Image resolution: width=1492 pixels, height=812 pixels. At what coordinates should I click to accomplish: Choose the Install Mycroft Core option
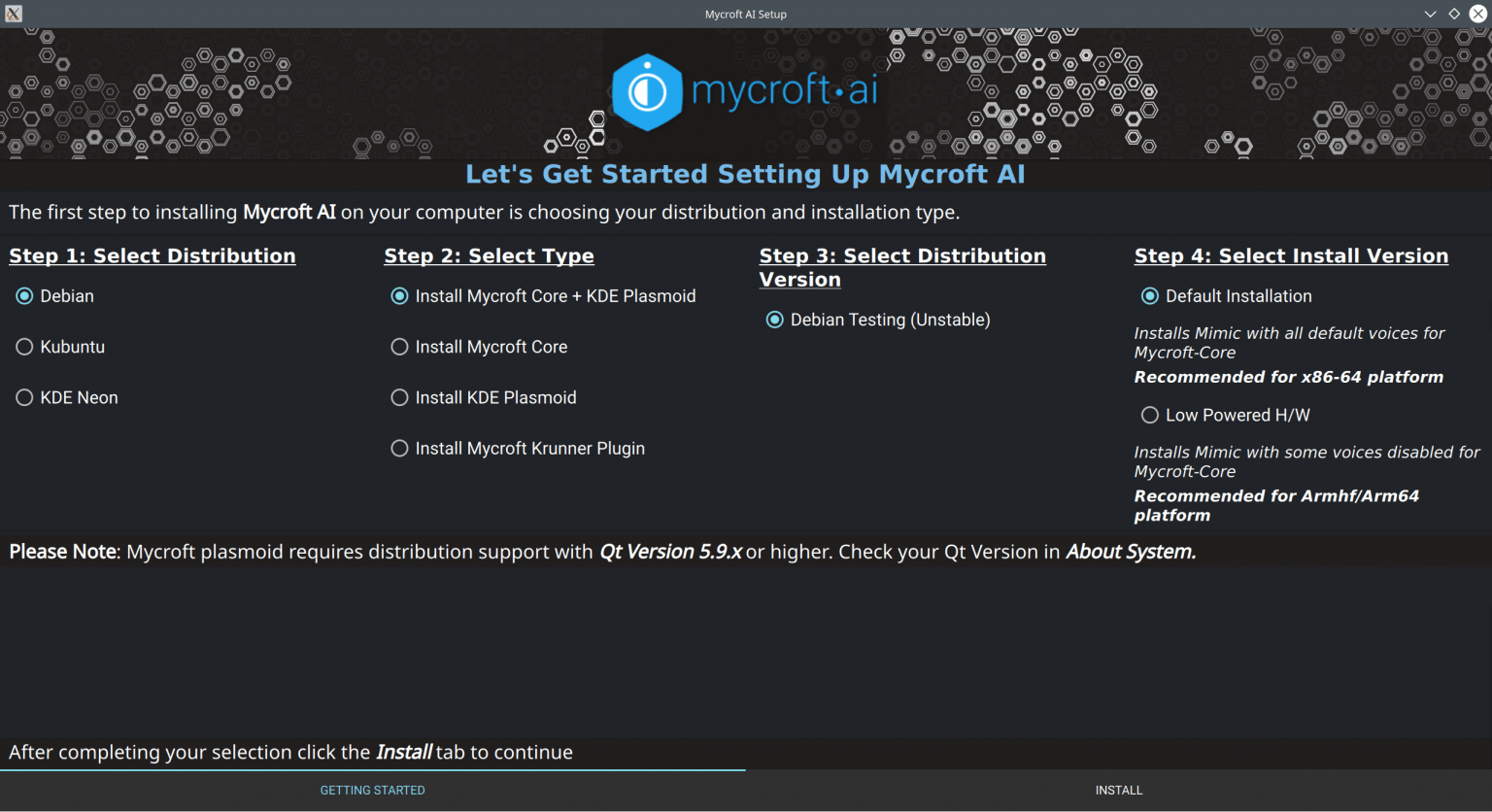pos(399,346)
